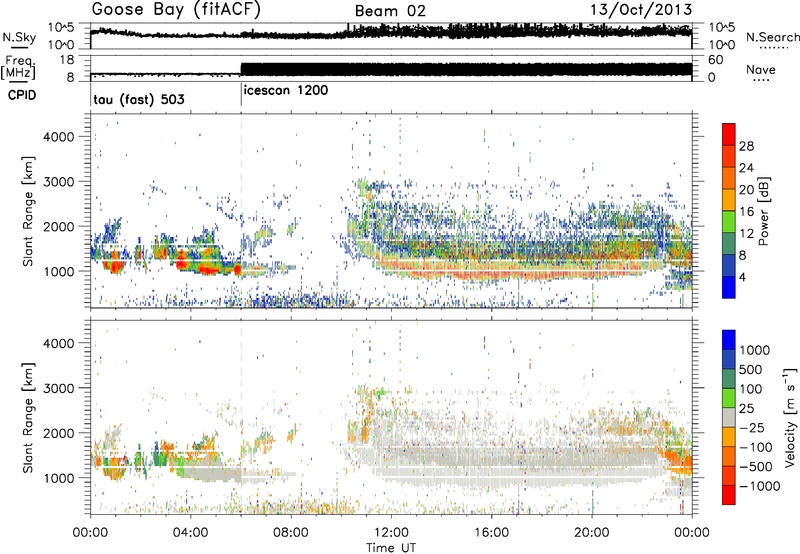Click the '1000' tick on velocity scale
The width and height of the screenshot is (800, 554).
pos(755,350)
